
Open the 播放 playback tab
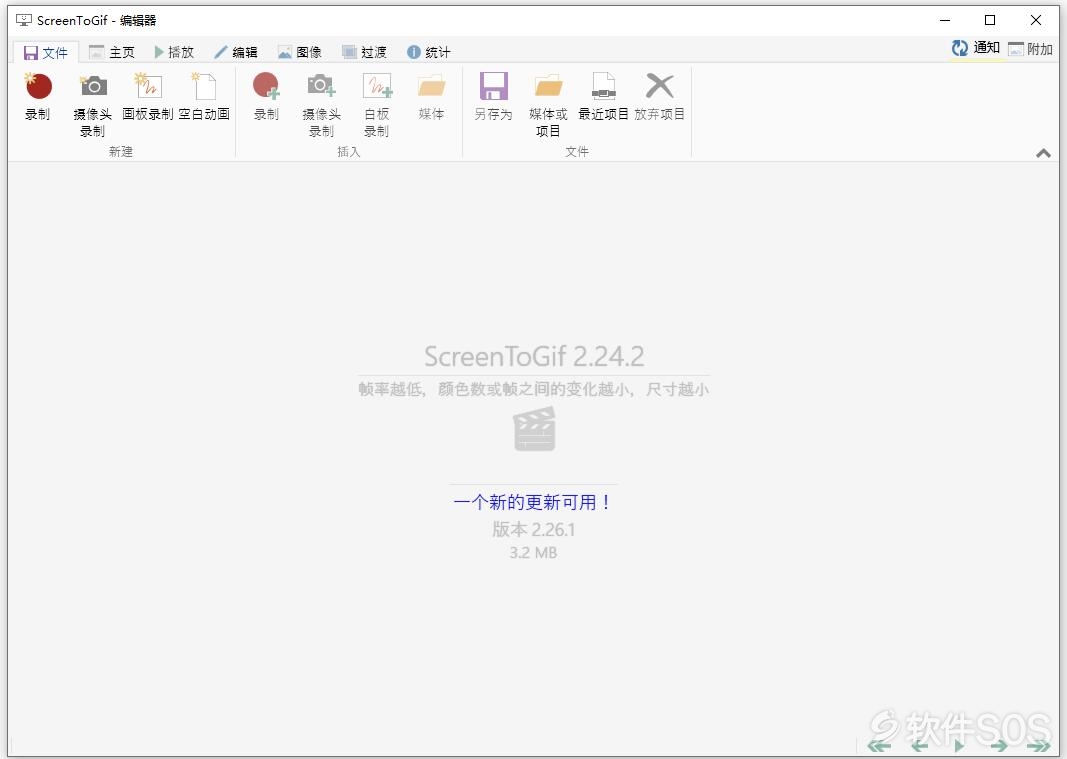(x=174, y=52)
